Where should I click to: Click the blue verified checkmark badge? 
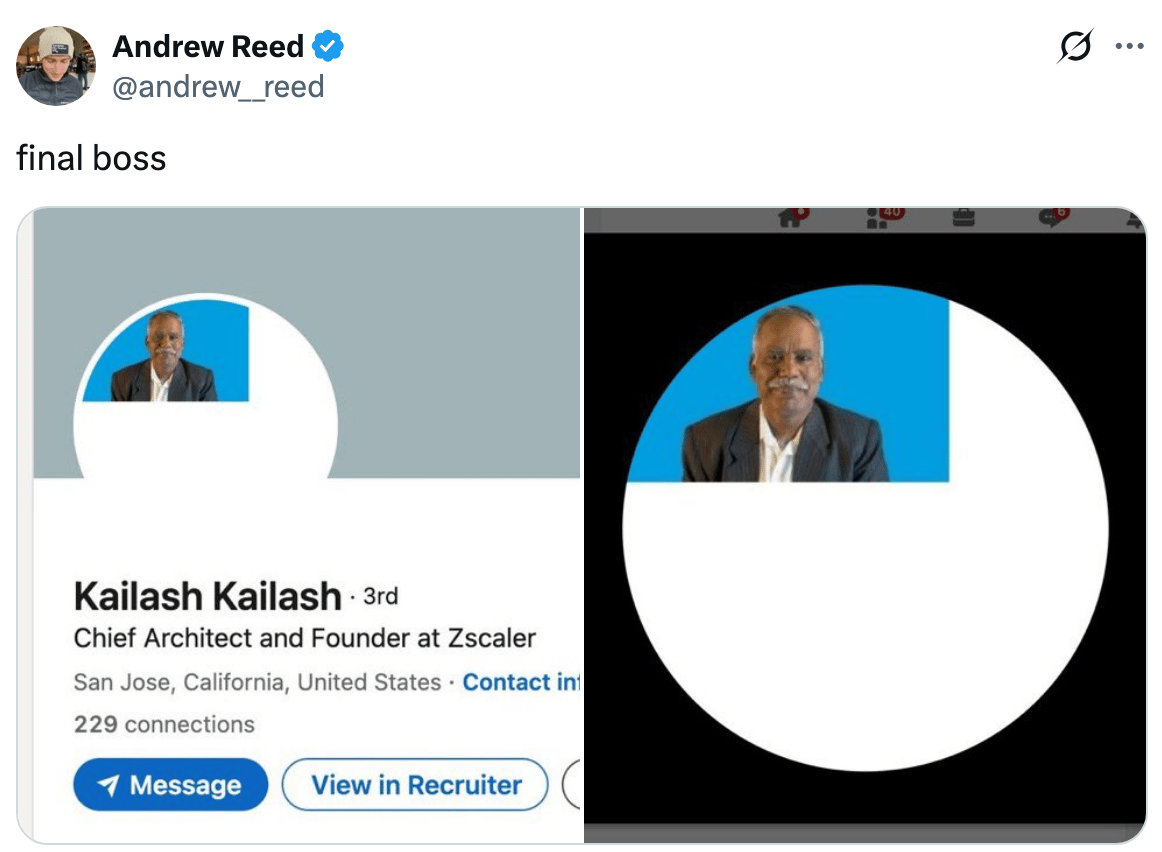(x=328, y=46)
